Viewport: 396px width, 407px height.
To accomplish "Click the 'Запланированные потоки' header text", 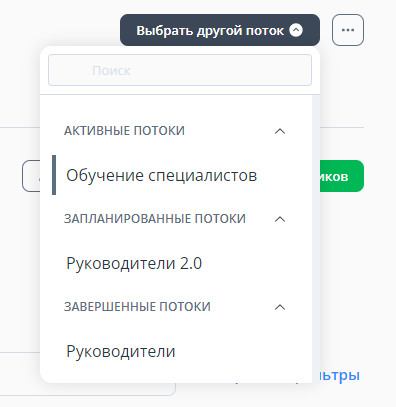I will 155,219.
